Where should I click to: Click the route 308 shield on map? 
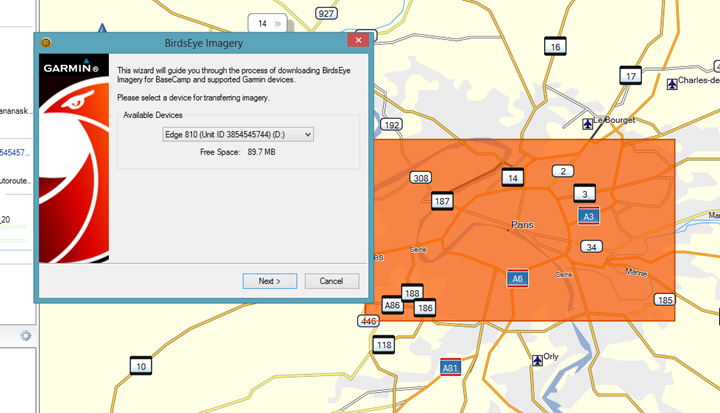pyautogui.click(x=421, y=178)
